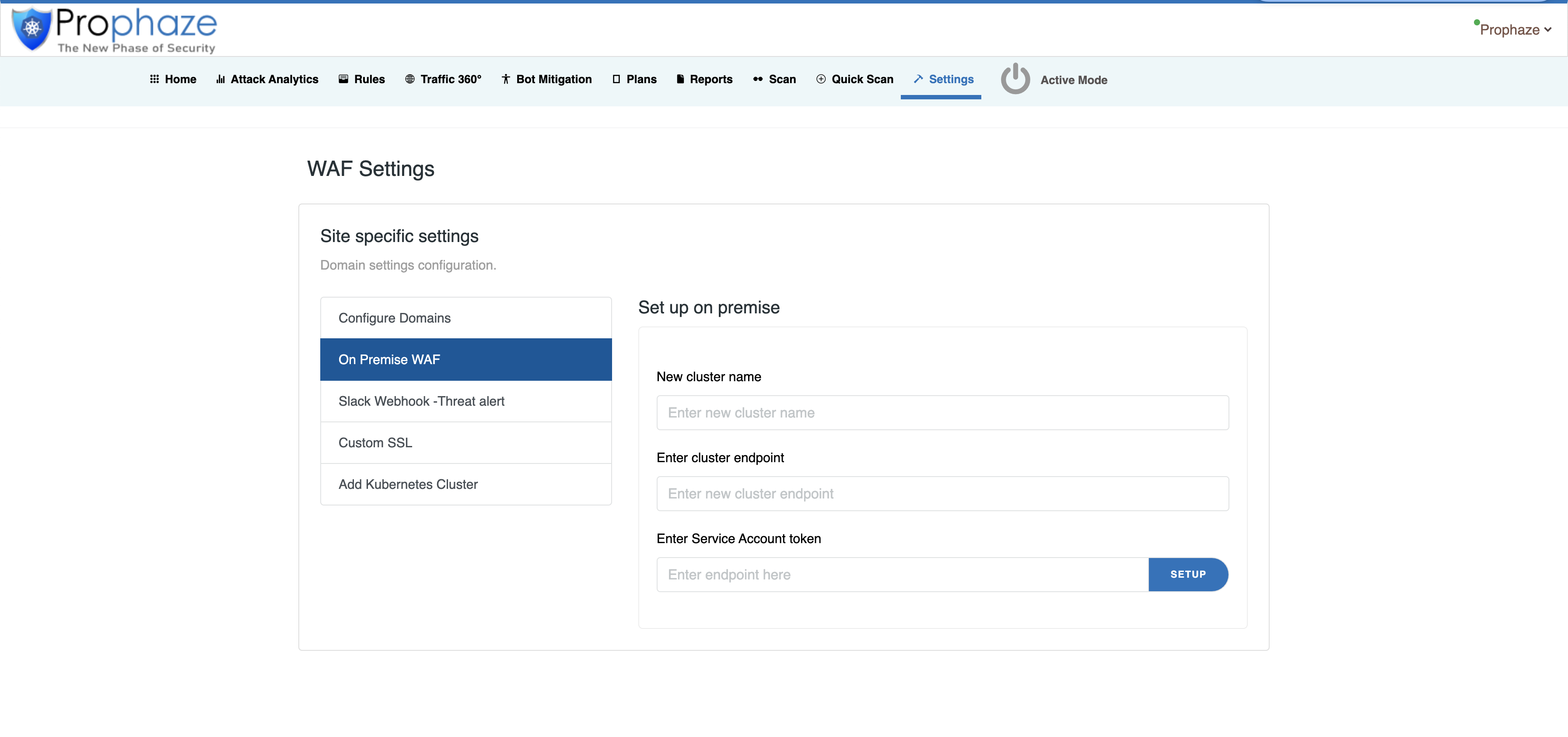The image size is (1568, 737).
Task: Open Traffic 360° globe icon
Action: 409,79
